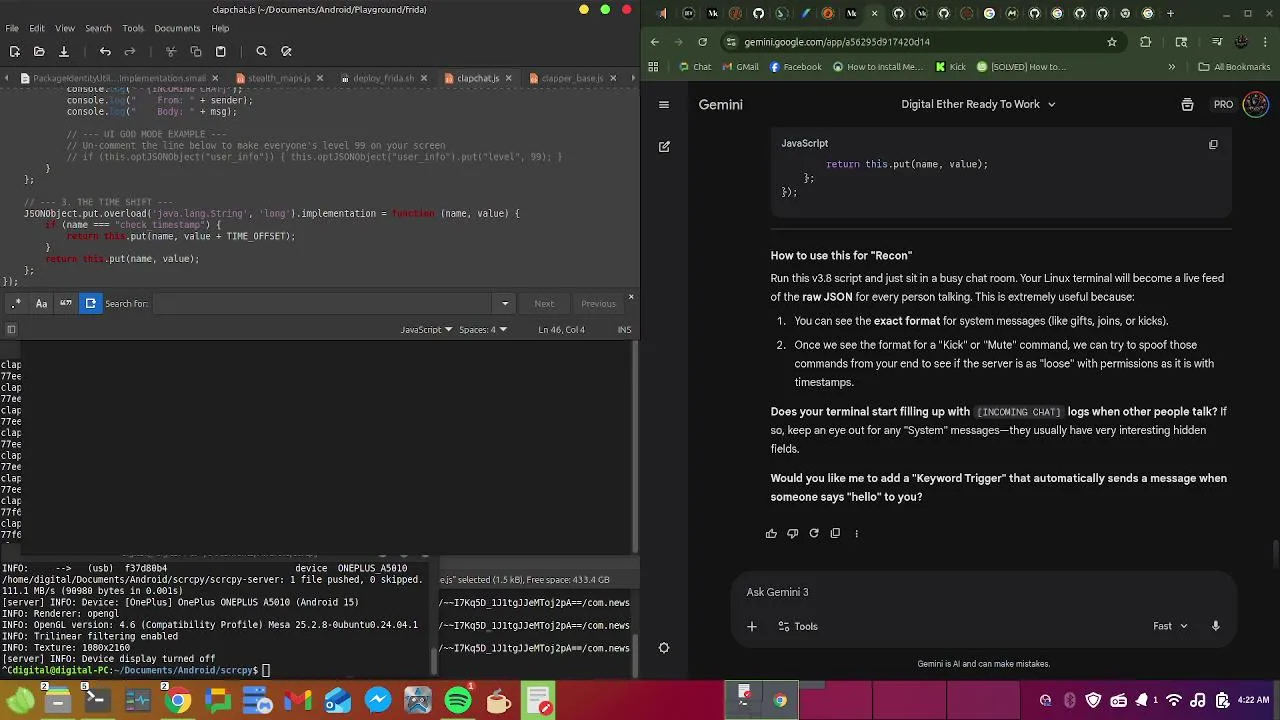
Task: Open the Edit menu in editor
Action: (37, 28)
